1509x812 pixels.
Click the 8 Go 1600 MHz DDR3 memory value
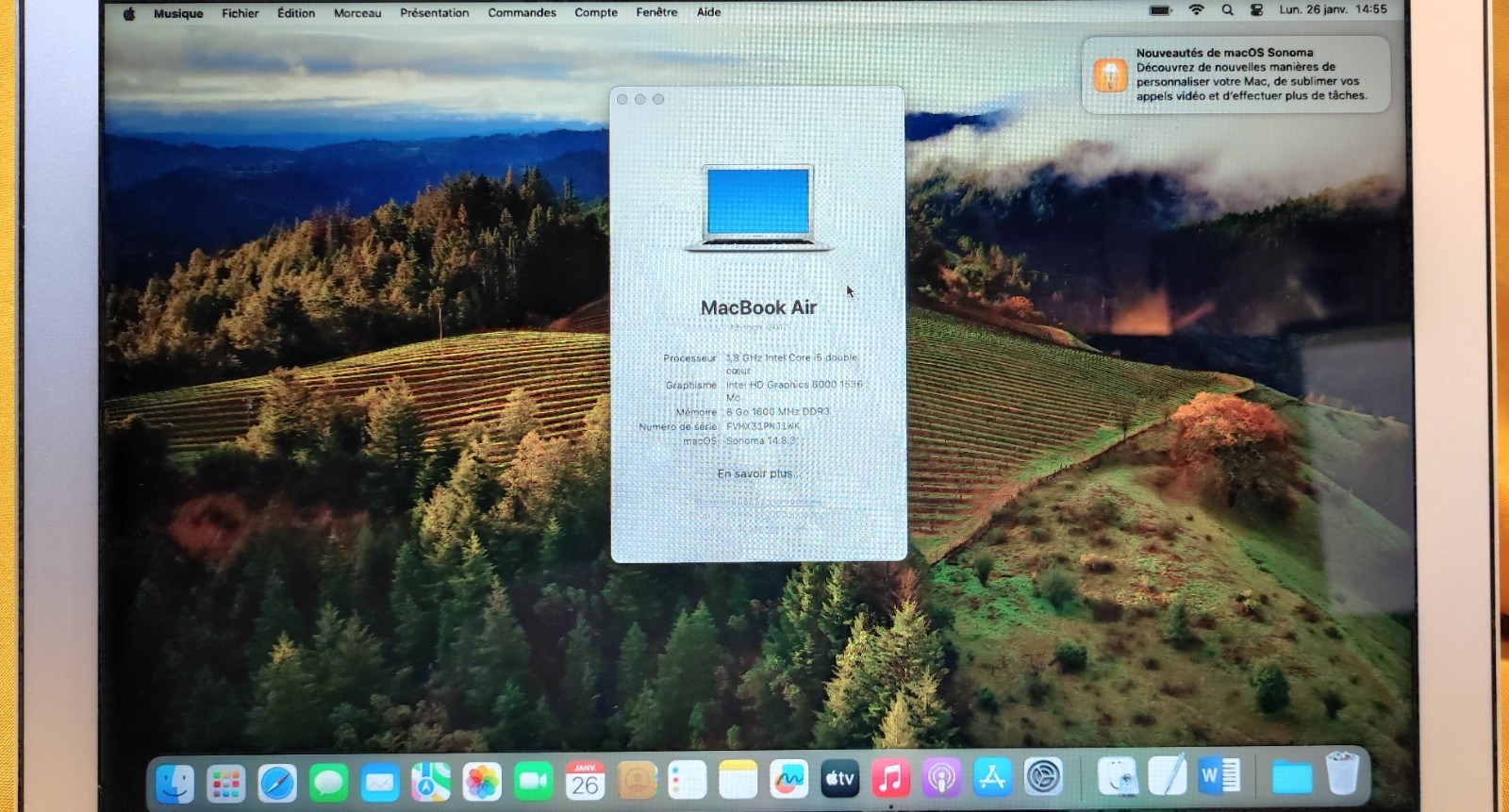tap(778, 412)
